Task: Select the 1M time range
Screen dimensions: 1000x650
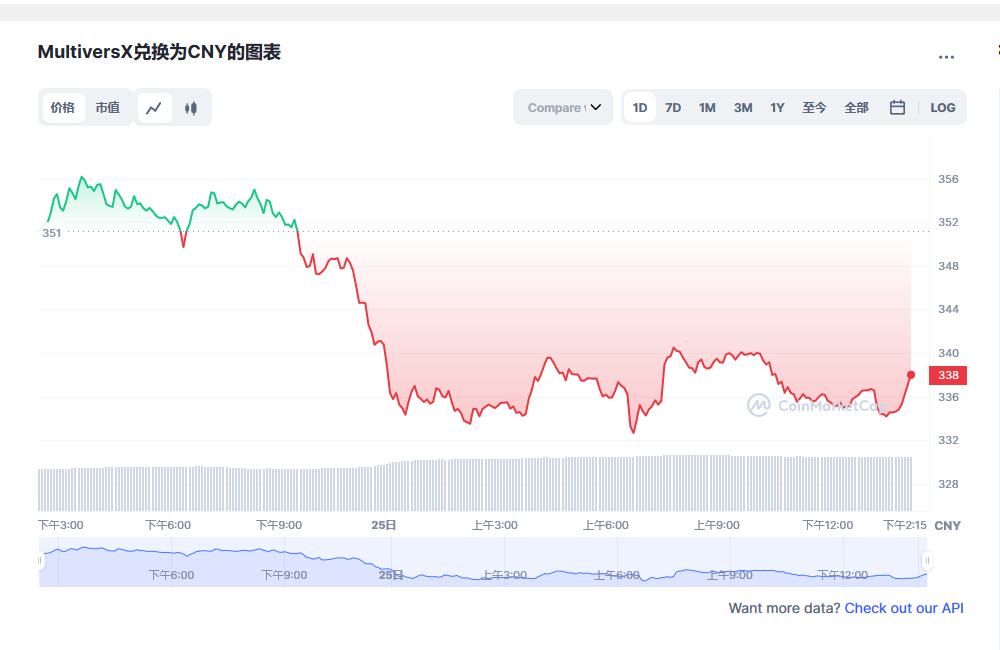Action: pyautogui.click(x=707, y=107)
